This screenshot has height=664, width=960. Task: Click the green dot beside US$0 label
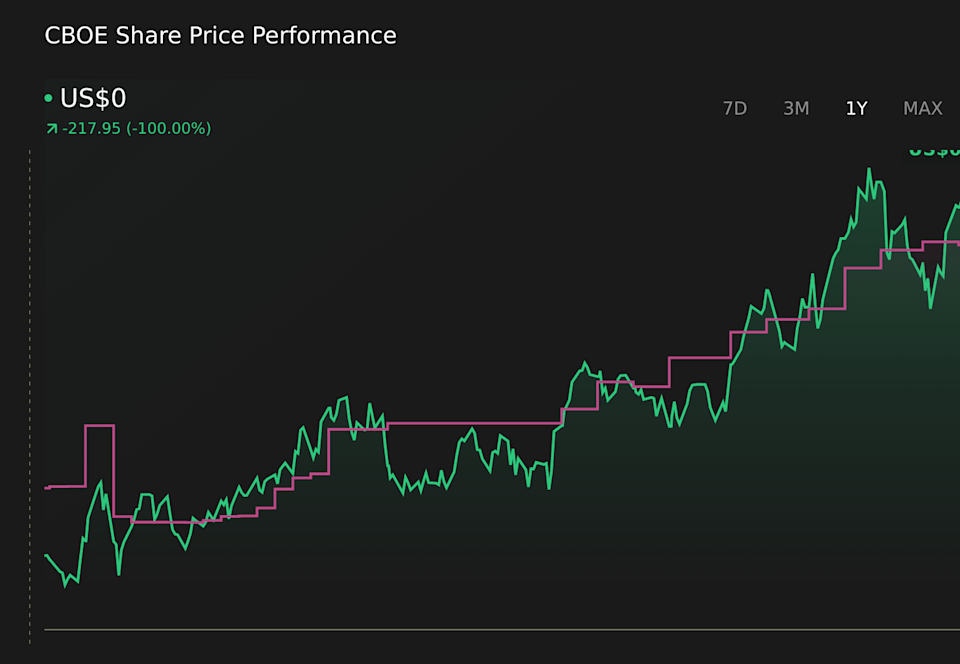click(47, 98)
